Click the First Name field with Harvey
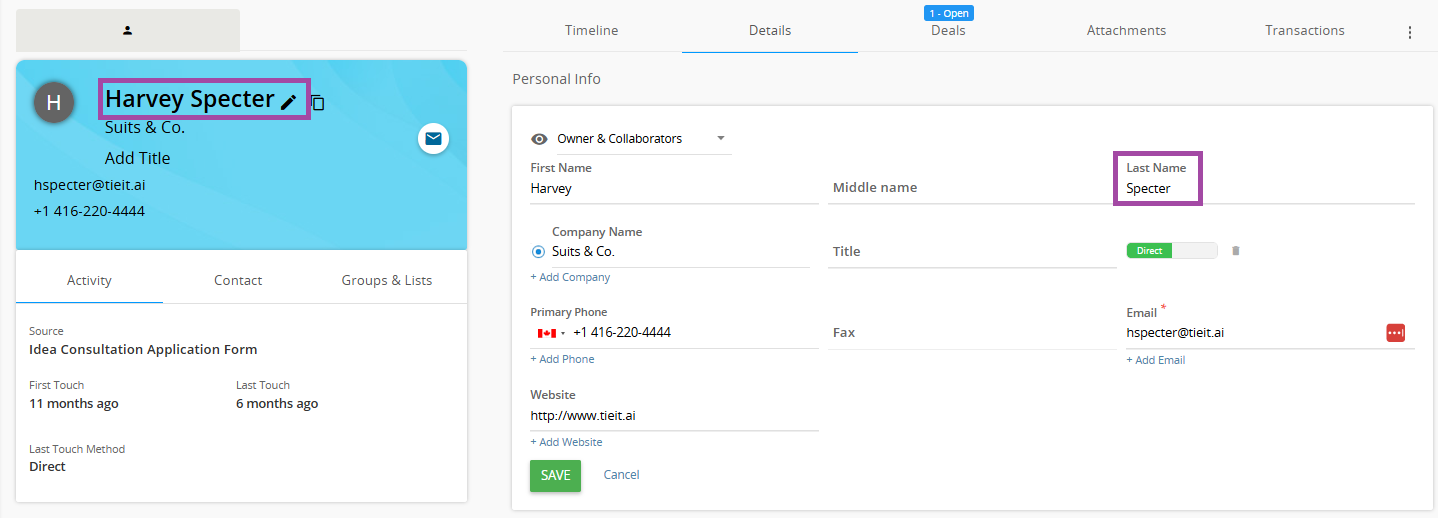Image resolution: width=1438 pixels, height=518 pixels. 674,188
